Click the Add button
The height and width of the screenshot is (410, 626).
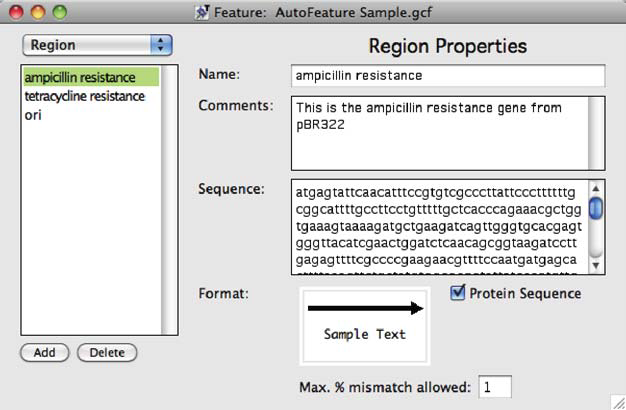[x=45, y=353]
